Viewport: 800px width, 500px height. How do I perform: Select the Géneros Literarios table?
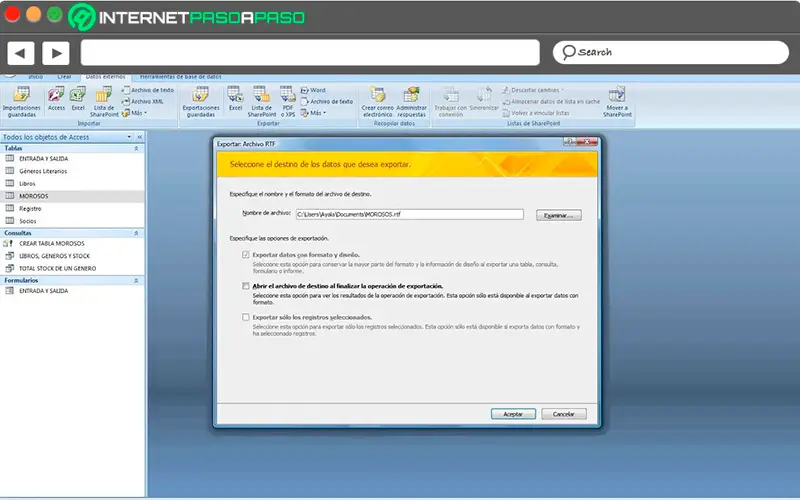[x=72, y=171]
